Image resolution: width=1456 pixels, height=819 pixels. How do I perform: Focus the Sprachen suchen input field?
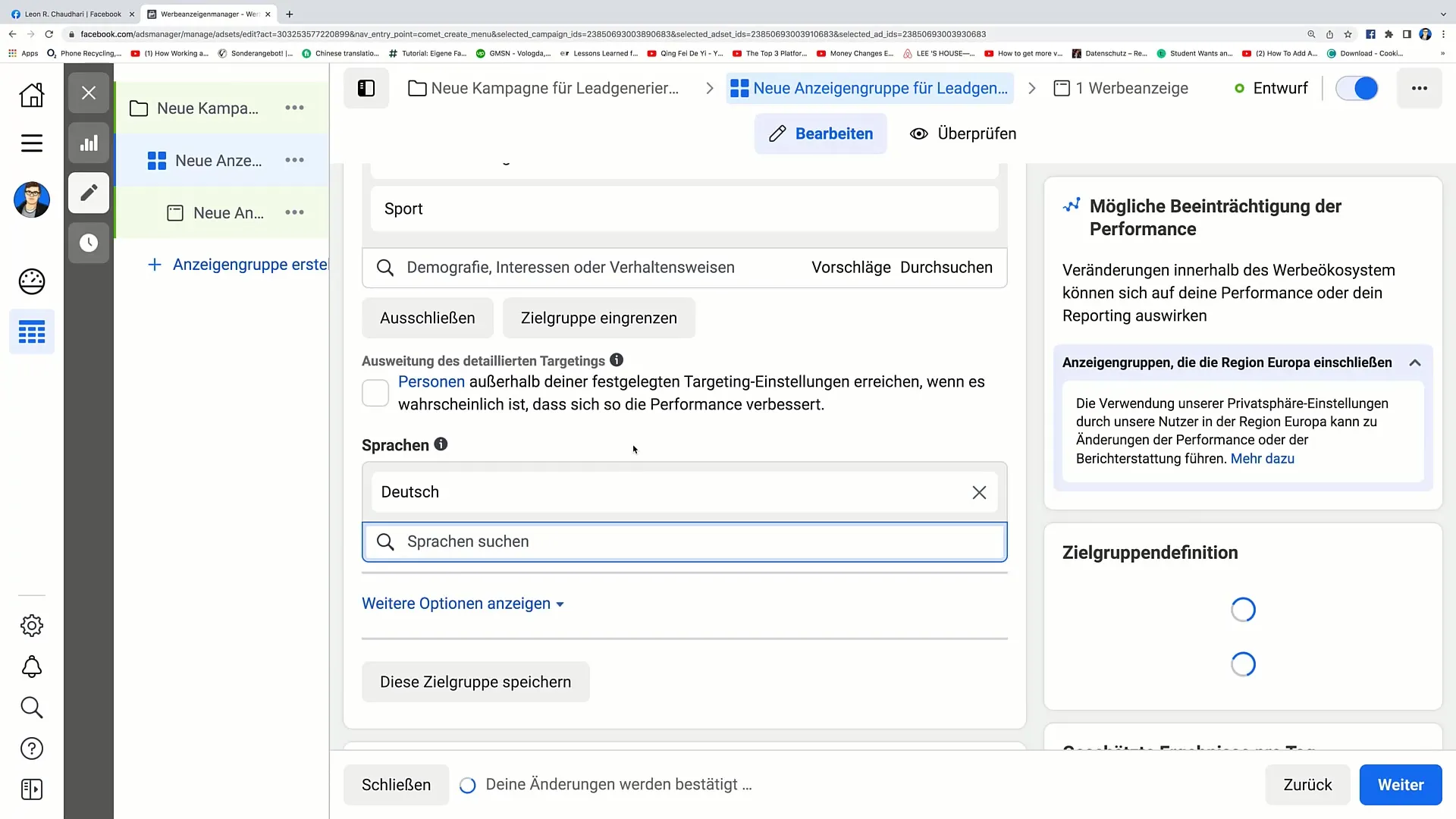click(x=685, y=541)
